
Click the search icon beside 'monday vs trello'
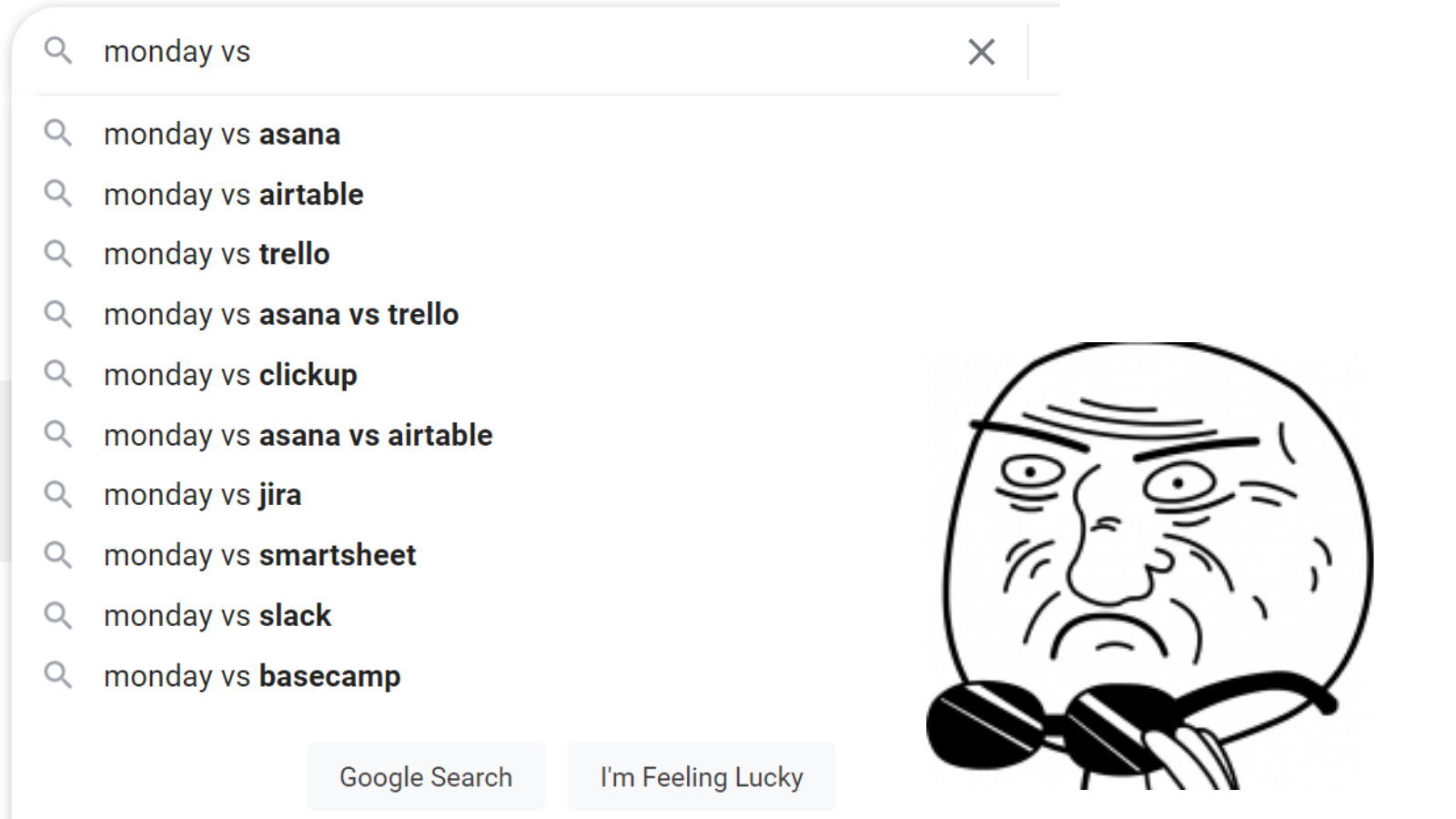click(58, 254)
